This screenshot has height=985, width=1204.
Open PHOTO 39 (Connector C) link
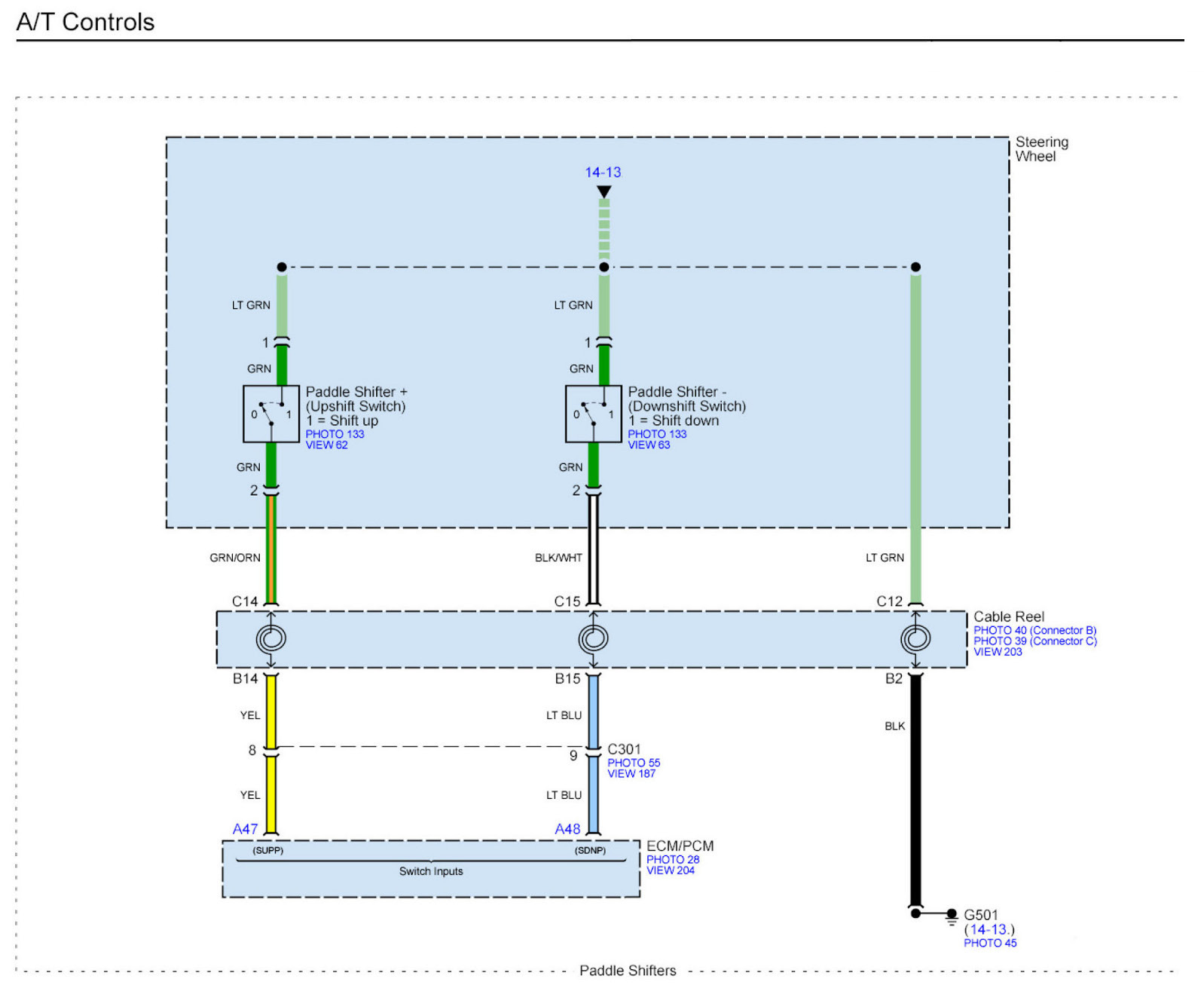1034,641
